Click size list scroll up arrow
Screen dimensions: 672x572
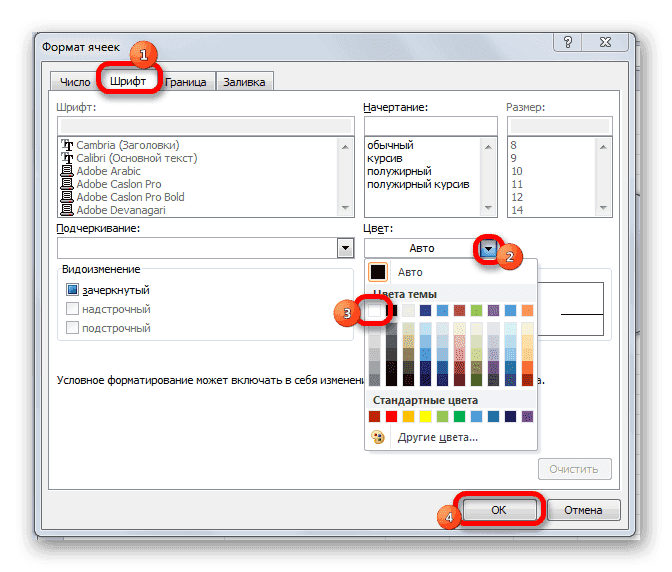click(603, 147)
